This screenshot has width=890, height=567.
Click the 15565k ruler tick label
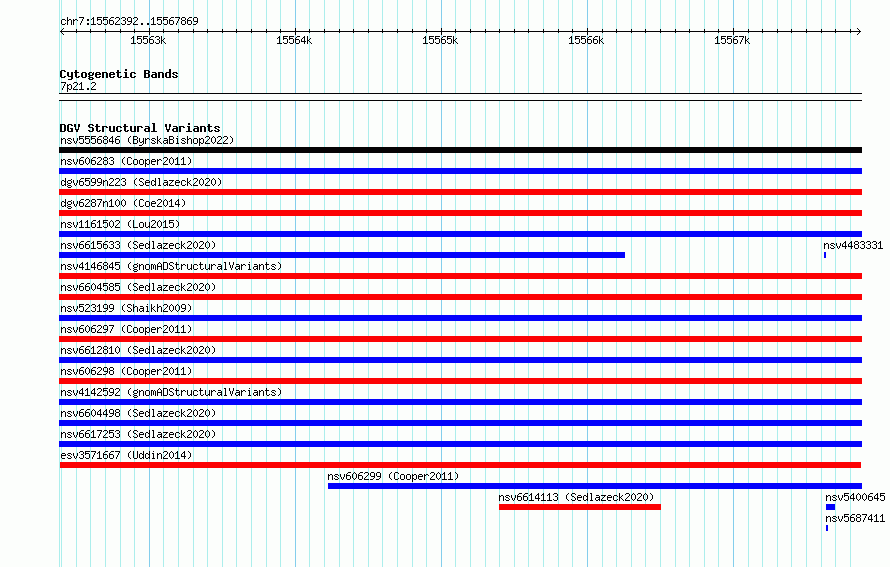coord(440,40)
